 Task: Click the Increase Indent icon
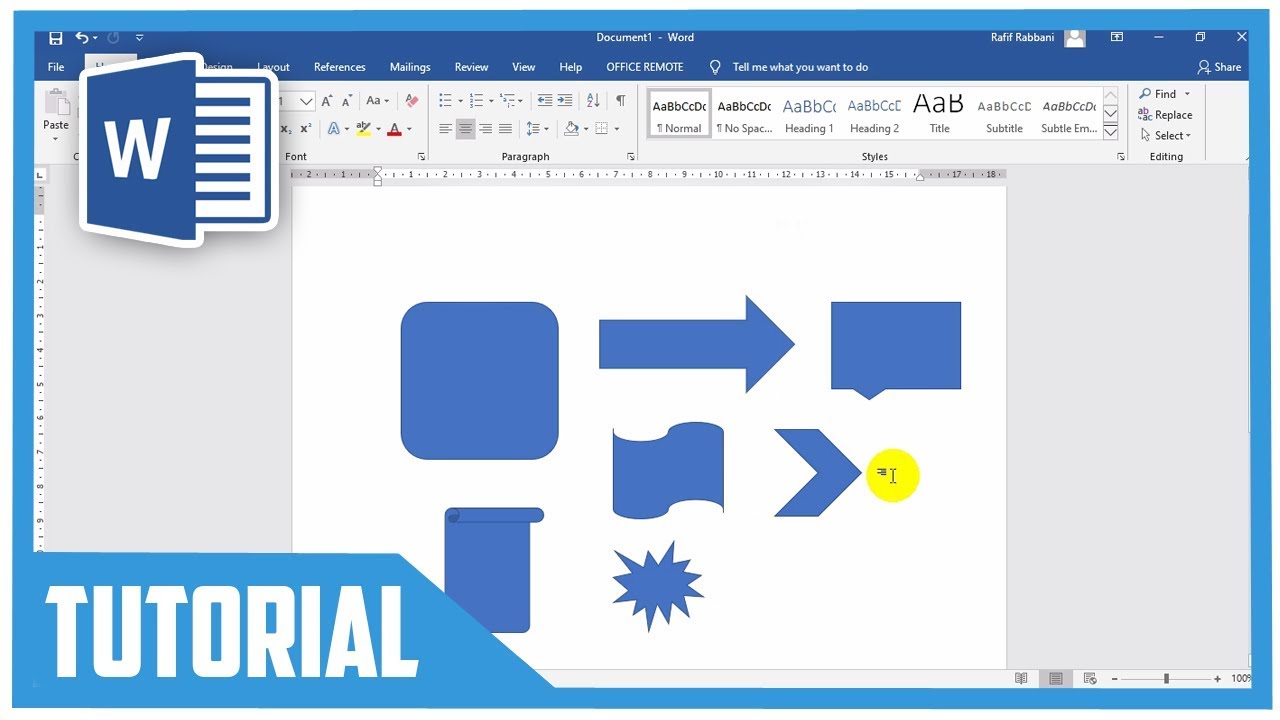click(566, 100)
